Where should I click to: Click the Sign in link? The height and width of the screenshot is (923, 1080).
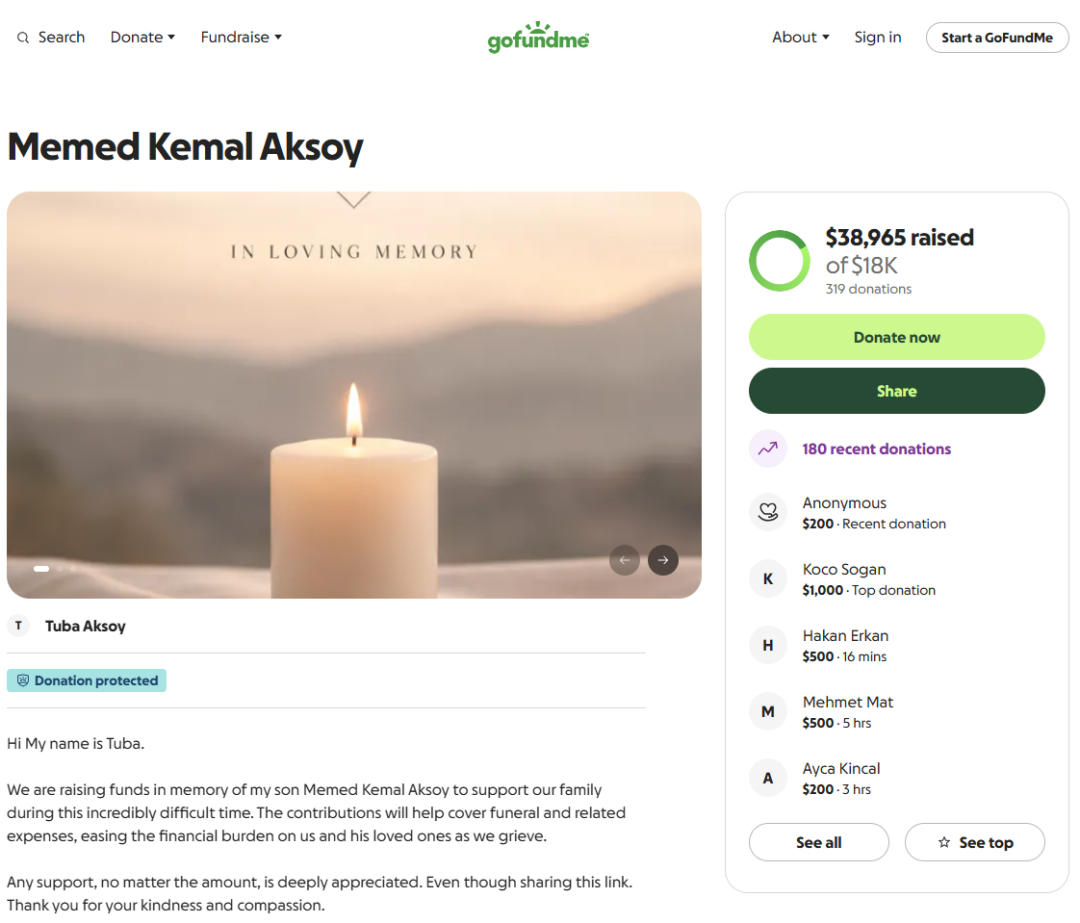coord(877,37)
